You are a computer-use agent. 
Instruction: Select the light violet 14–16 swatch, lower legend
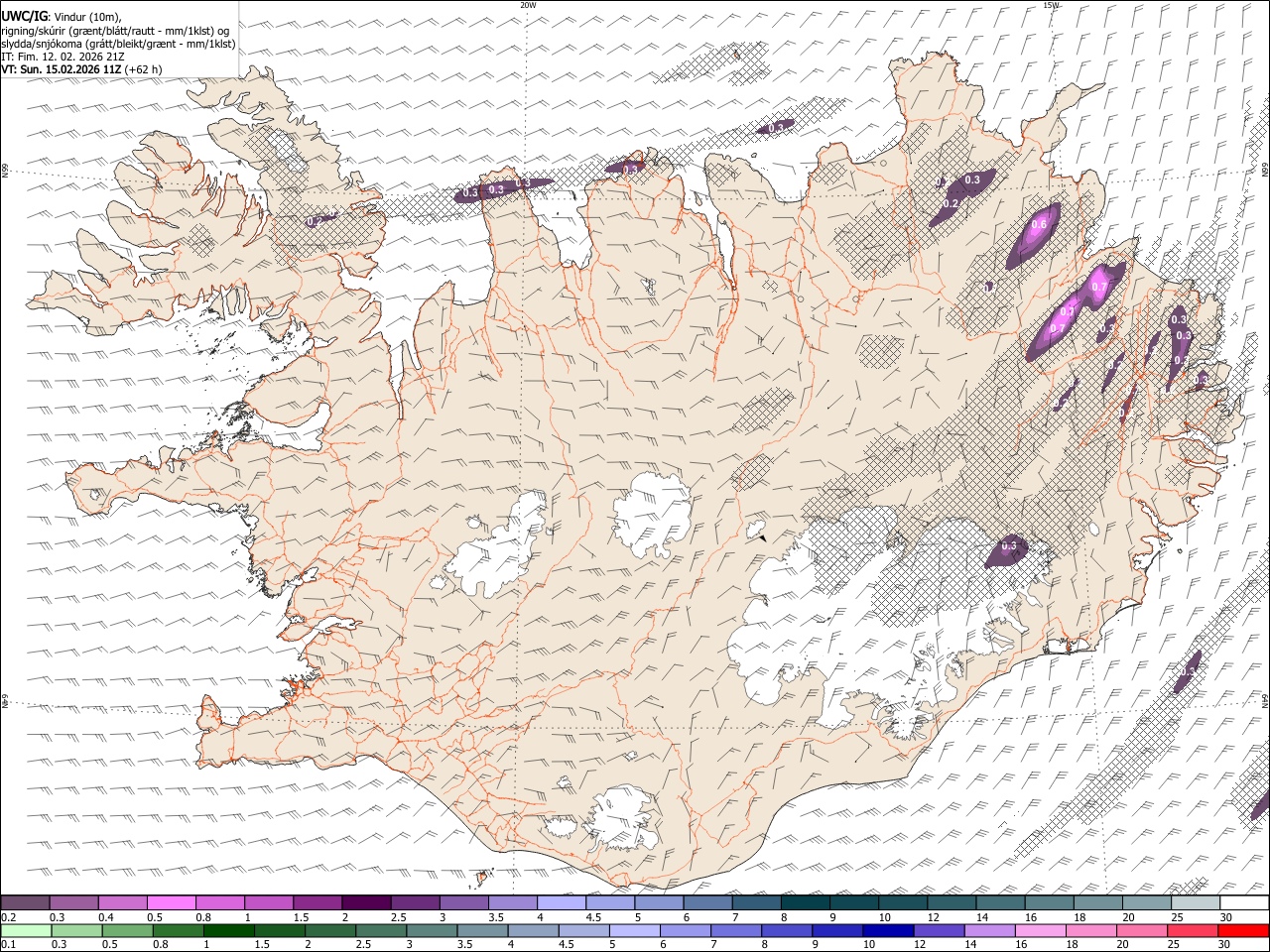[989, 931]
